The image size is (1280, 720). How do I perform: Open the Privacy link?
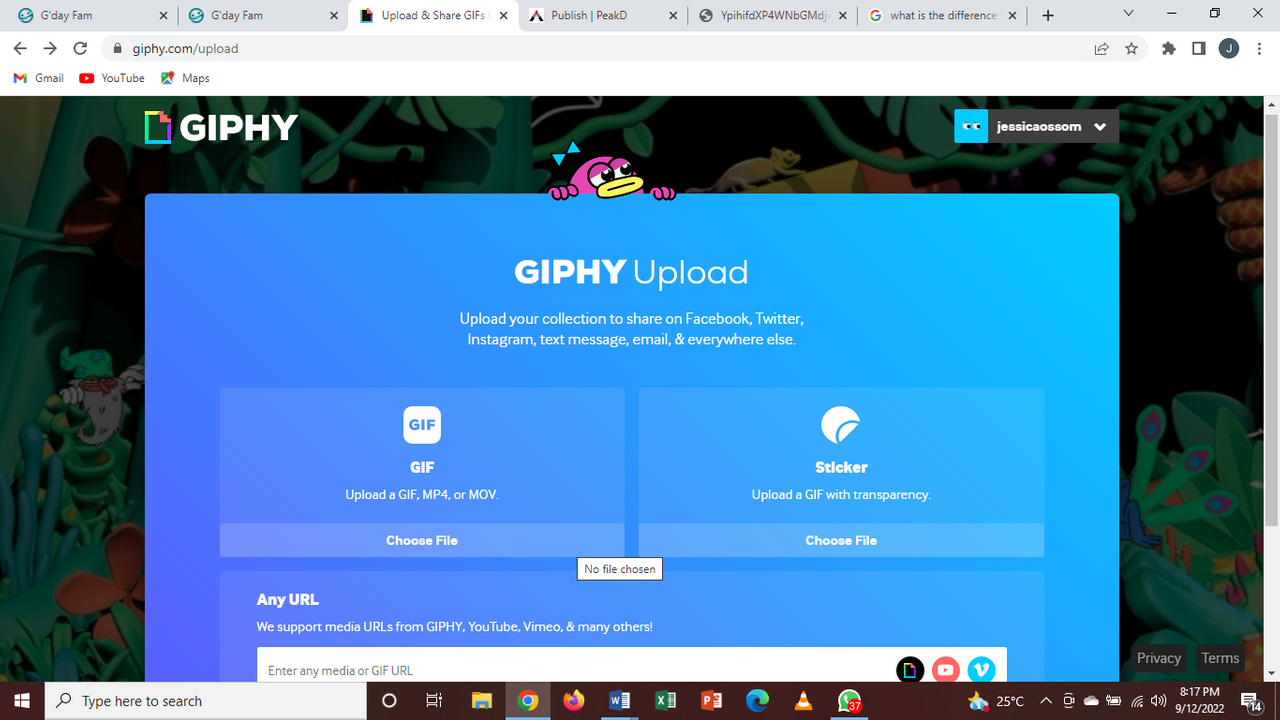(x=1159, y=658)
